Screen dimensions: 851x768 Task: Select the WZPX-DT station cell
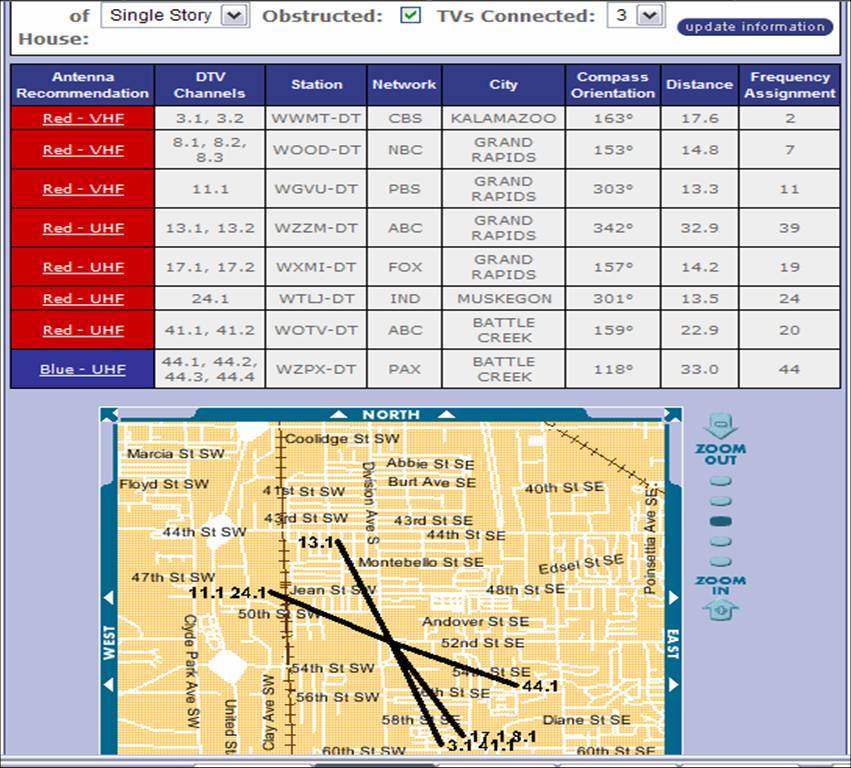click(x=316, y=369)
